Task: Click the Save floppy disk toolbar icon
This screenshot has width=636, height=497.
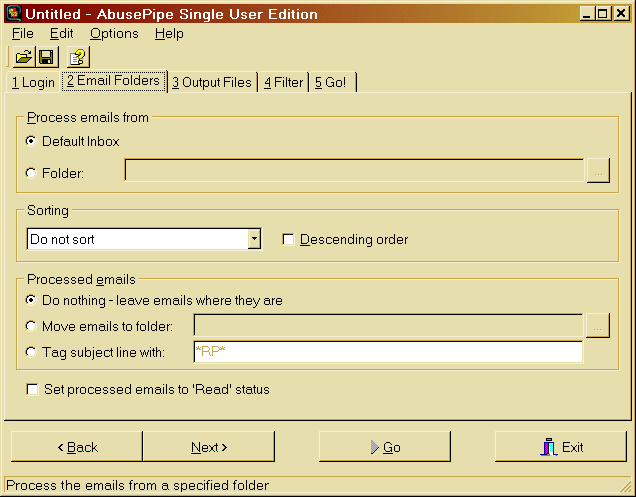Action: [46, 57]
